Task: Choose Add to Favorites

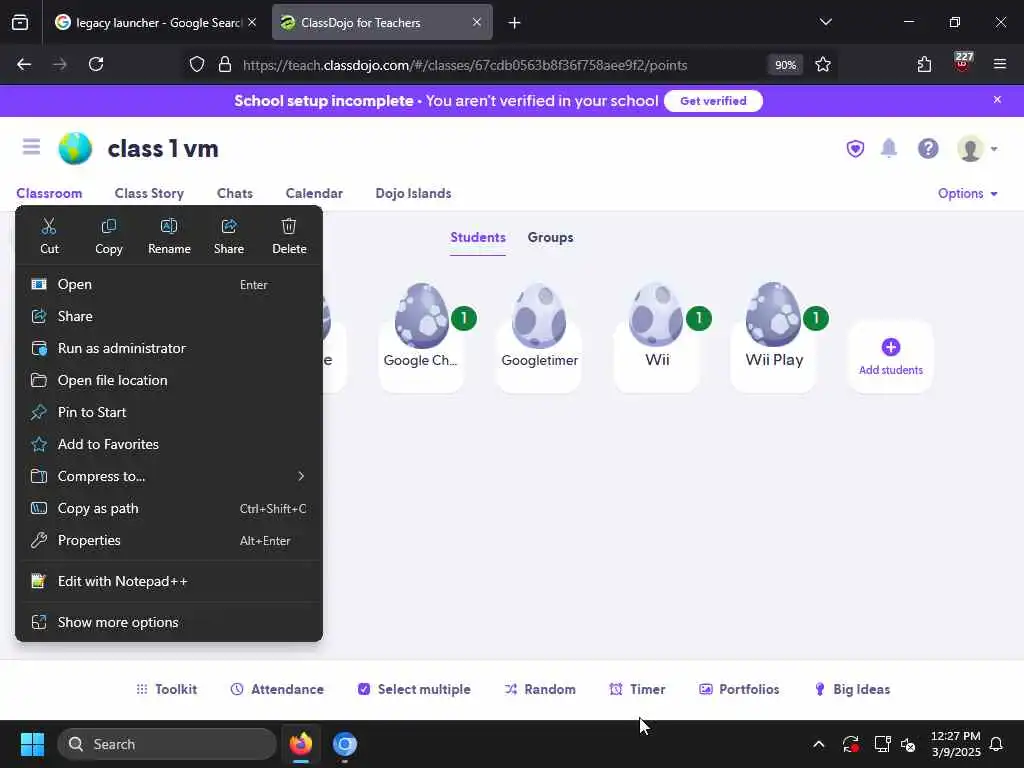Action: 169,444
